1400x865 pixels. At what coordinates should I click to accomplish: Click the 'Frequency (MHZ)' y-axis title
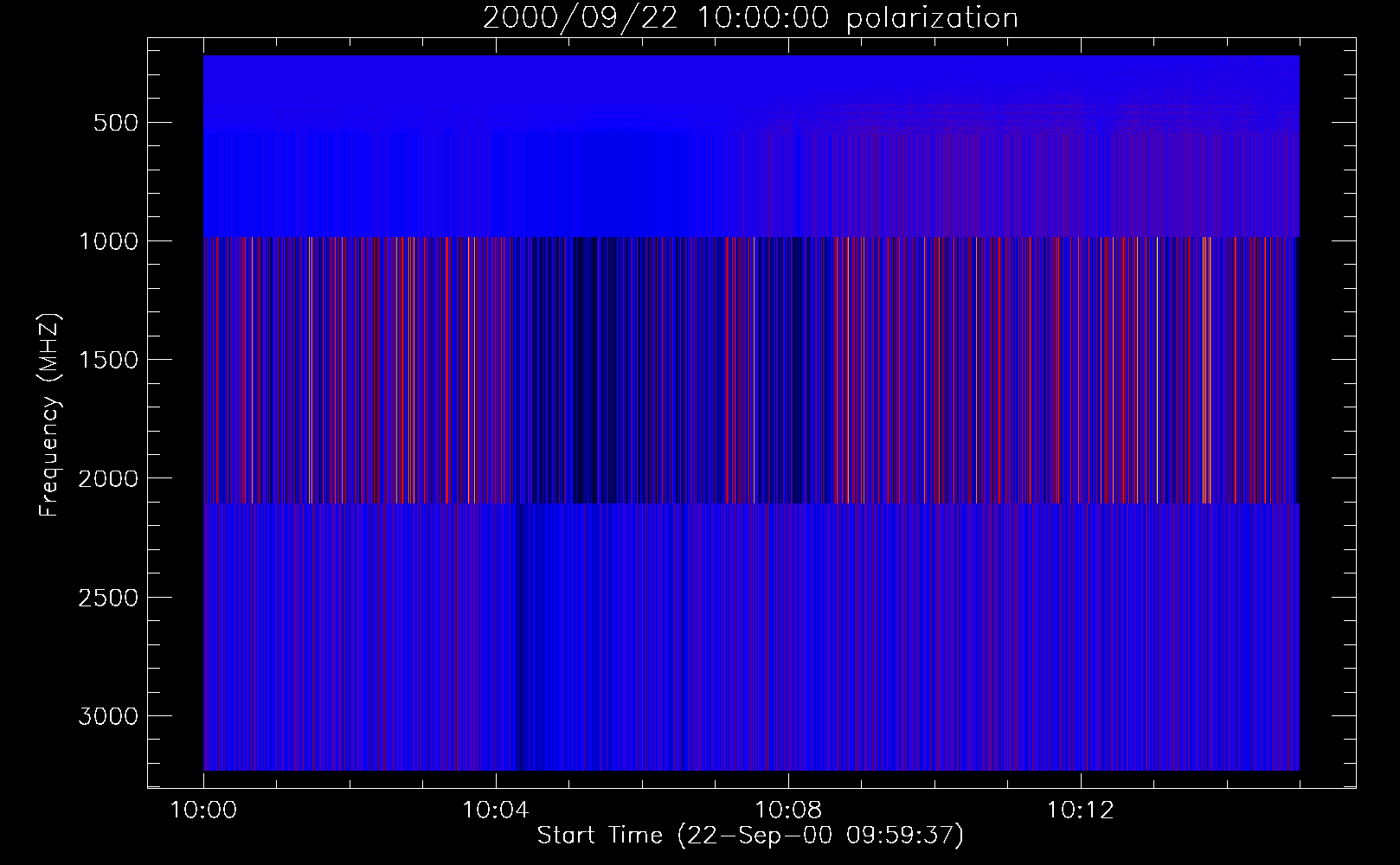(x=50, y=413)
